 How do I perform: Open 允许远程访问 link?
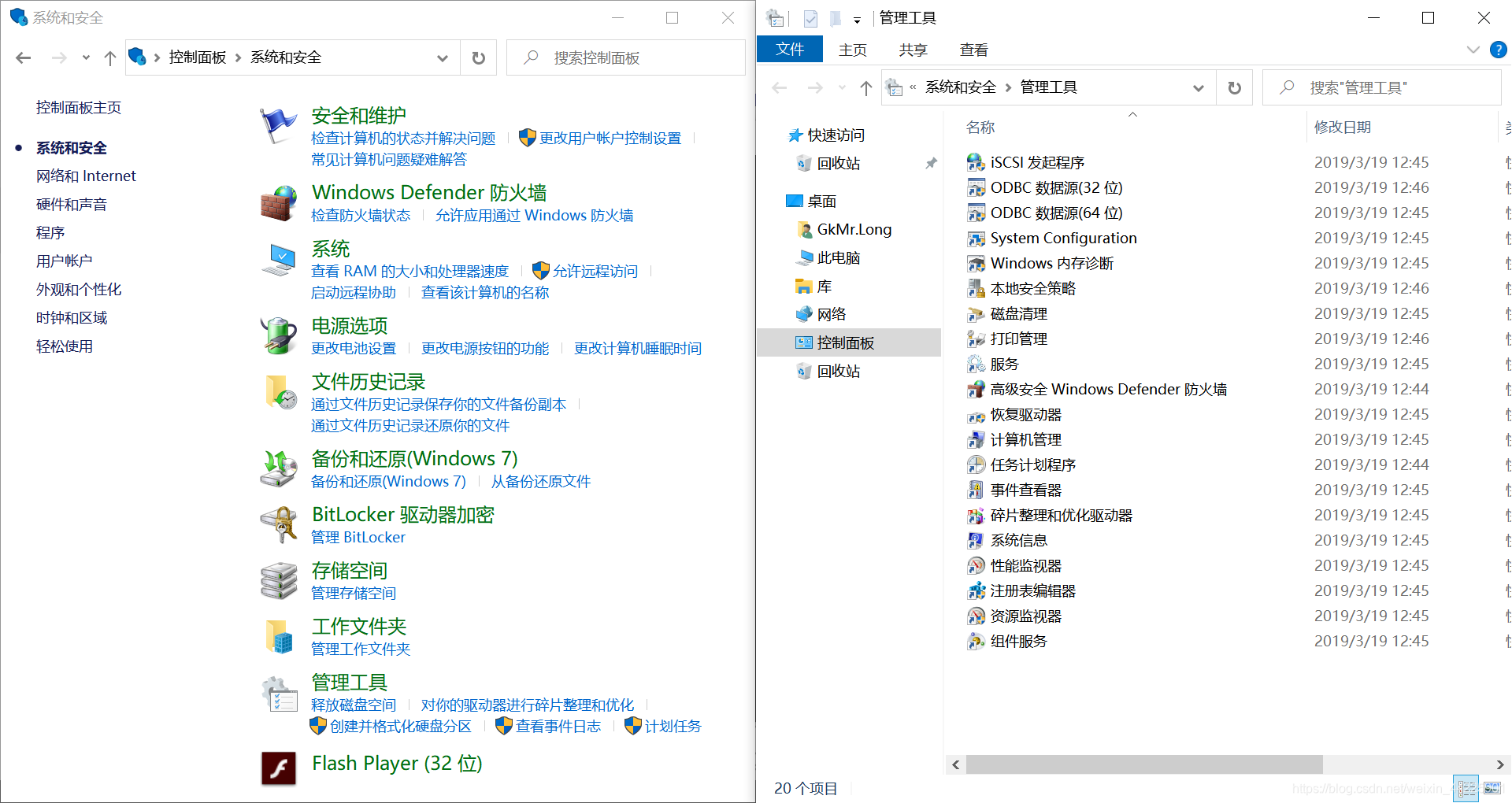click(x=595, y=271)
